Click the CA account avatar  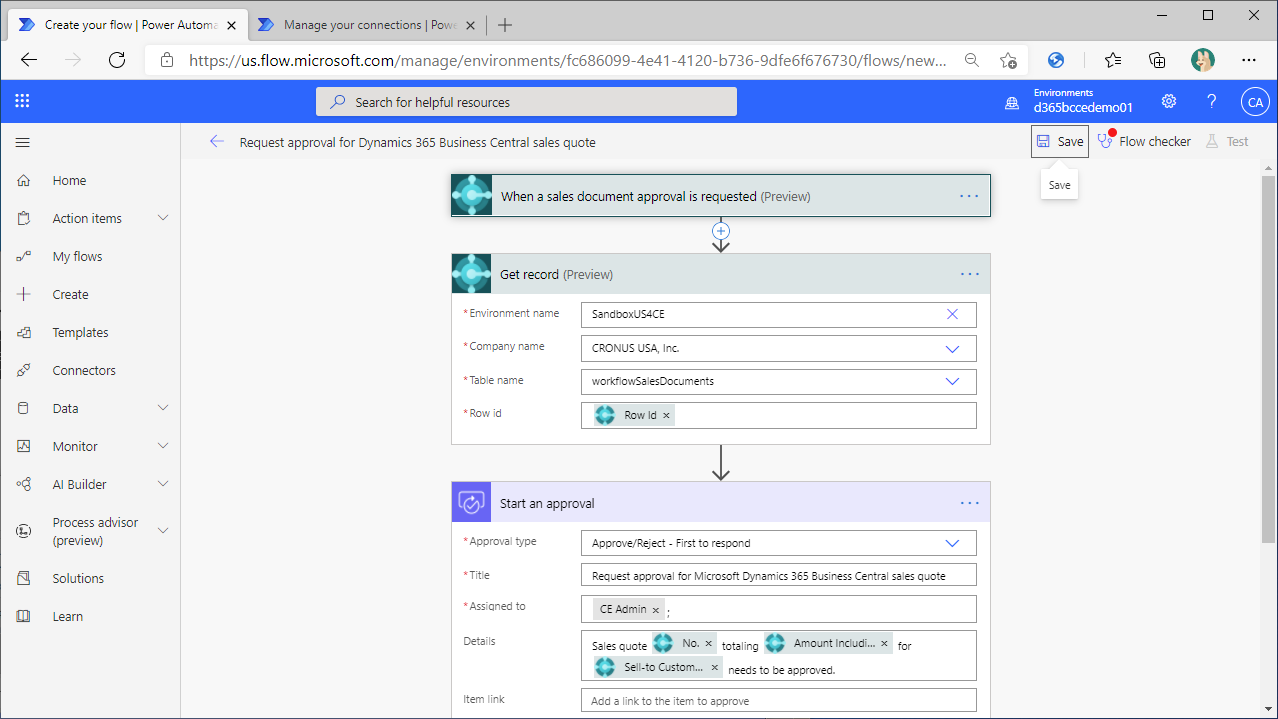coord(1255,101)
